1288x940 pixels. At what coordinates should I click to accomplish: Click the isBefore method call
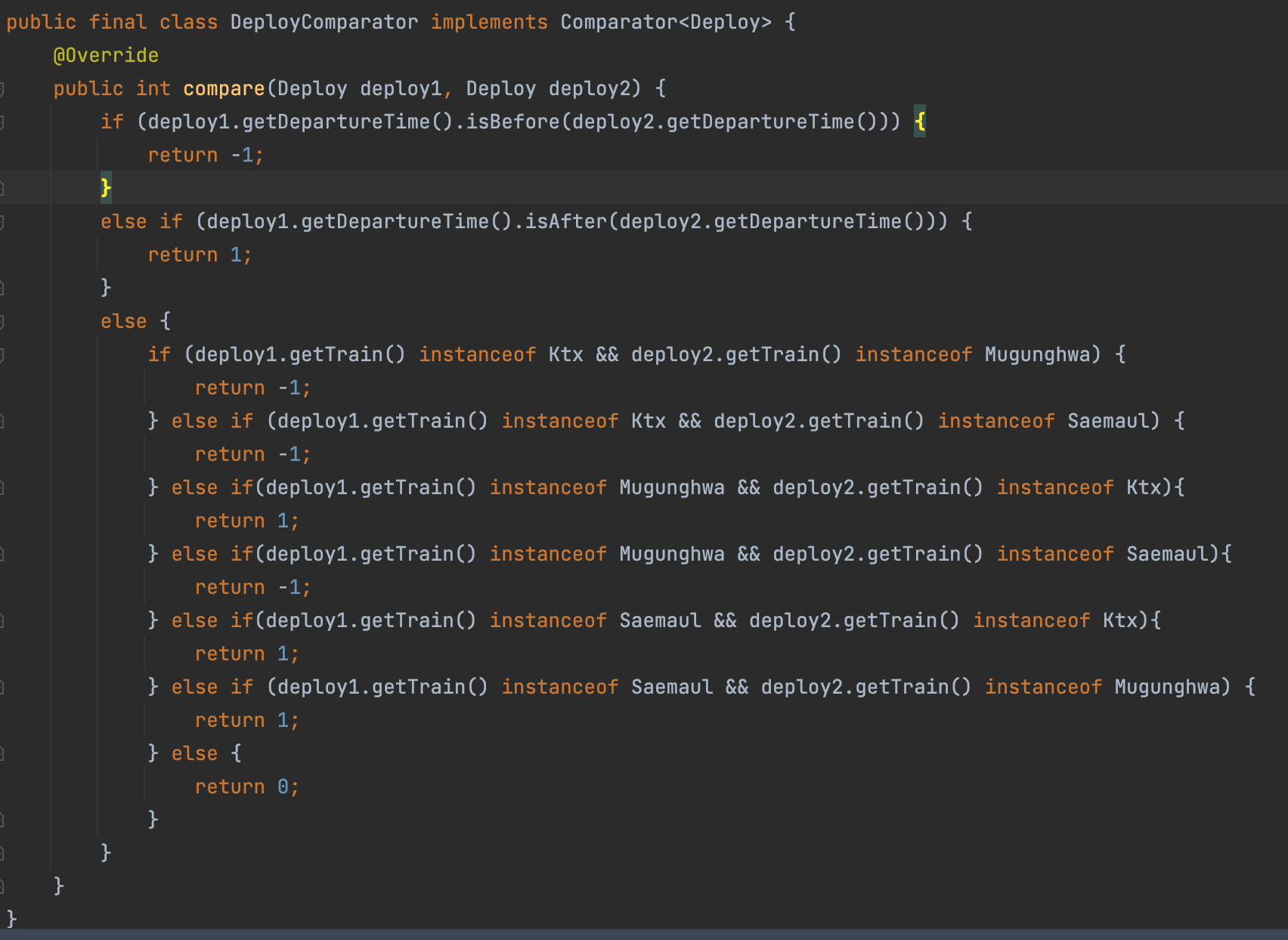pos(512,122)
